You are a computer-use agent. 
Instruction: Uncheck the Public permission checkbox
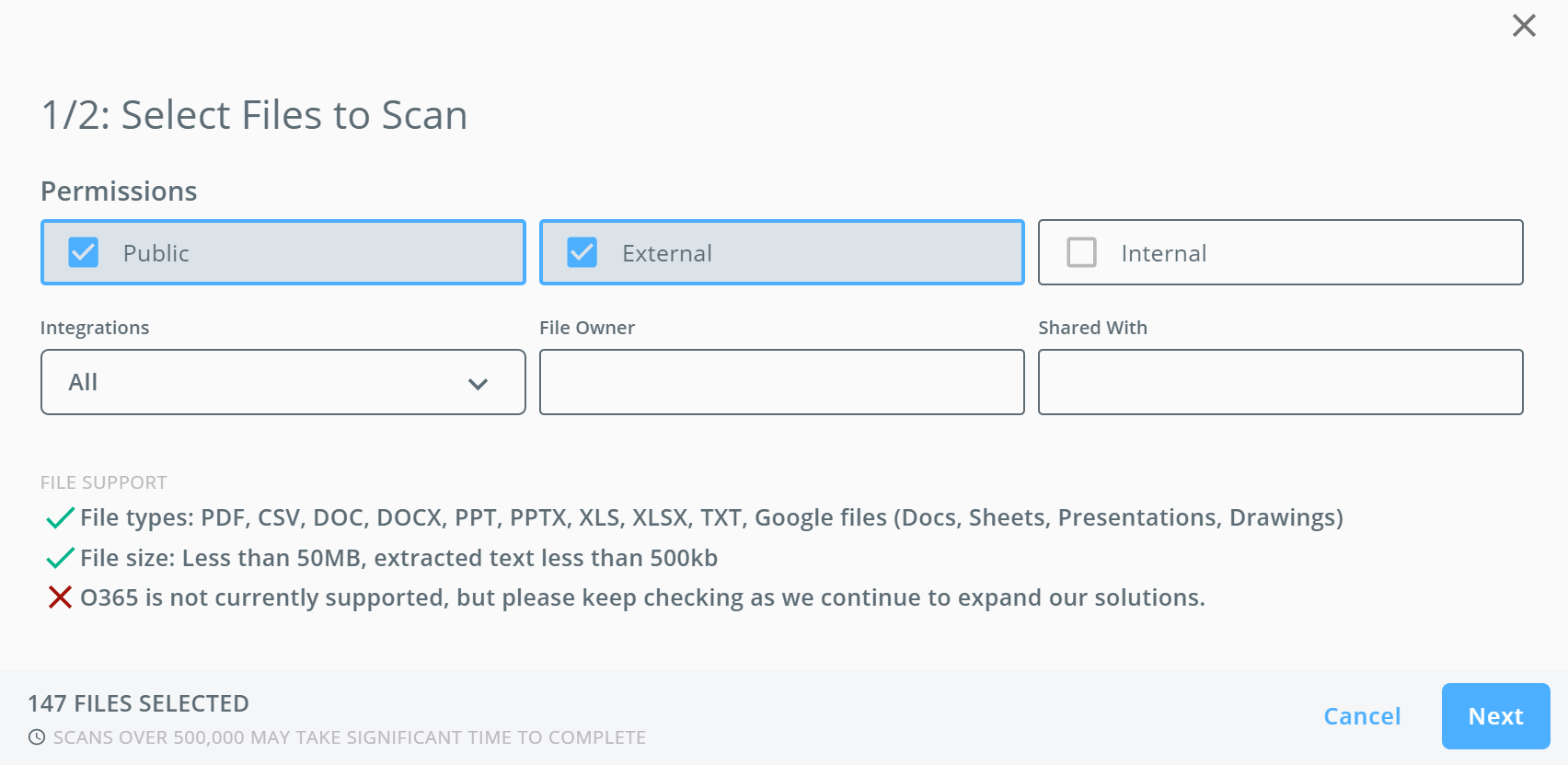(84, 252)
